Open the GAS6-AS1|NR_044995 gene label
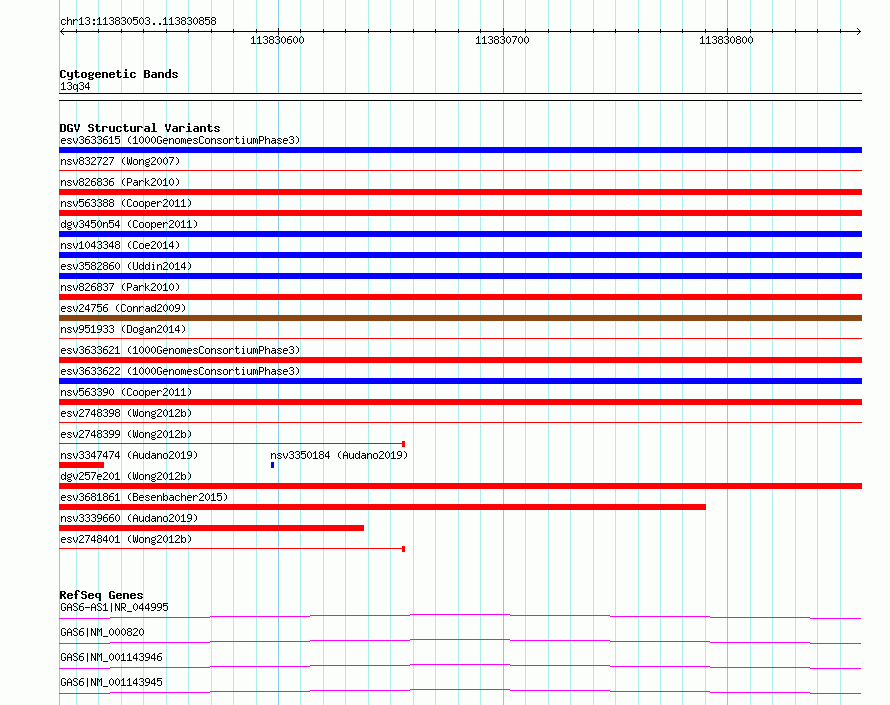Viewport: 890px width, 705px height. [x=114, y=607]
